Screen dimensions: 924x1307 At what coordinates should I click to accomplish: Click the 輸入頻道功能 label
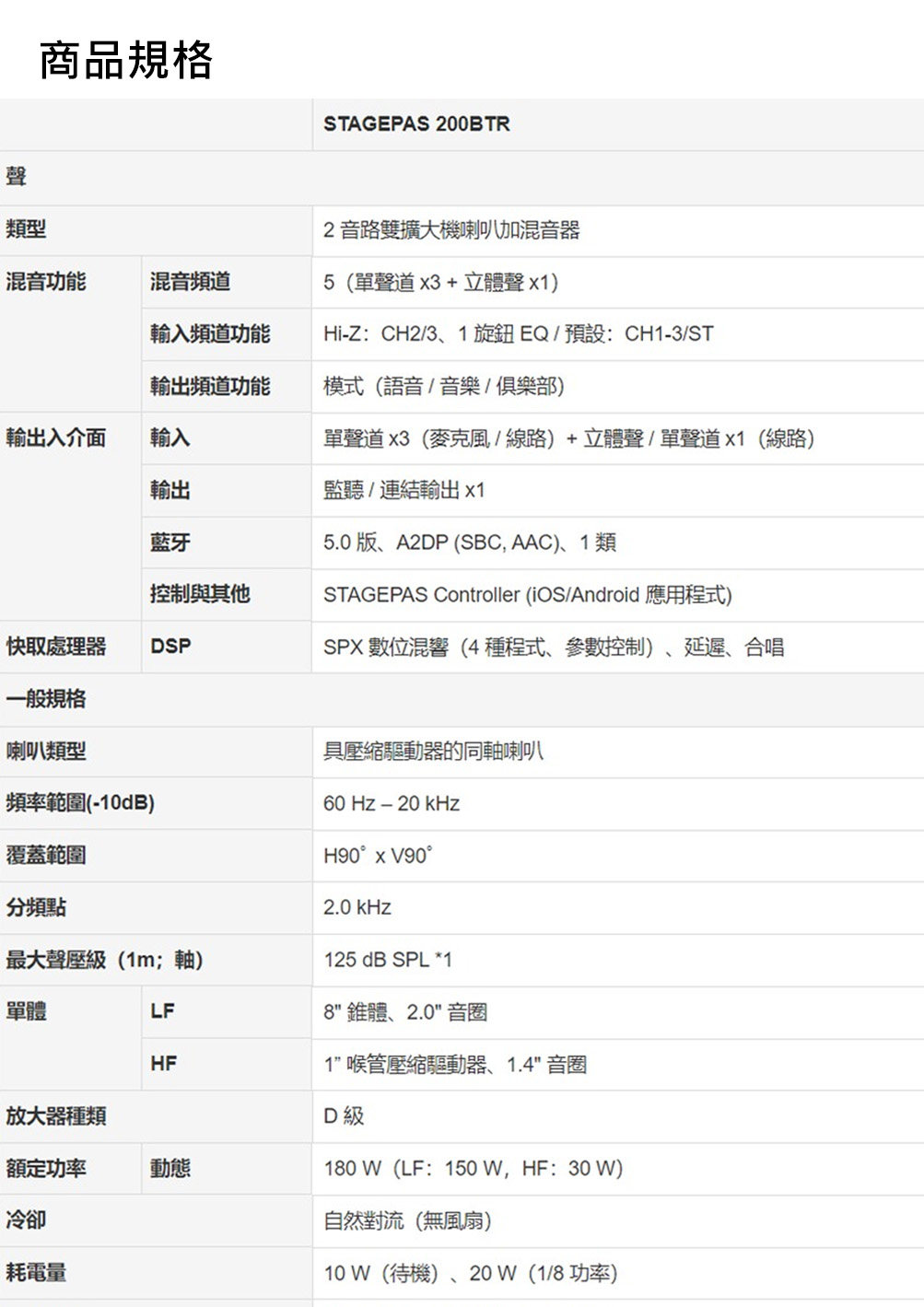210,333
